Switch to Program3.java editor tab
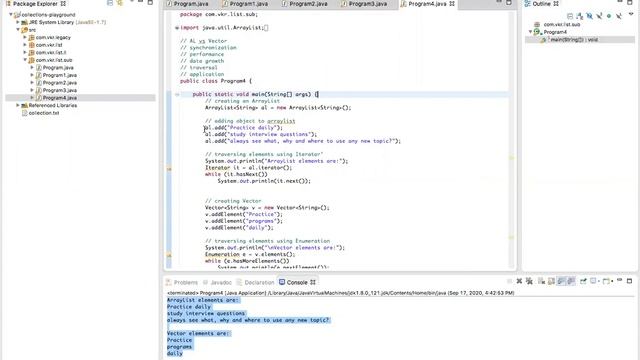Viewport: 640px width, 360px height. tap(364, 4)
